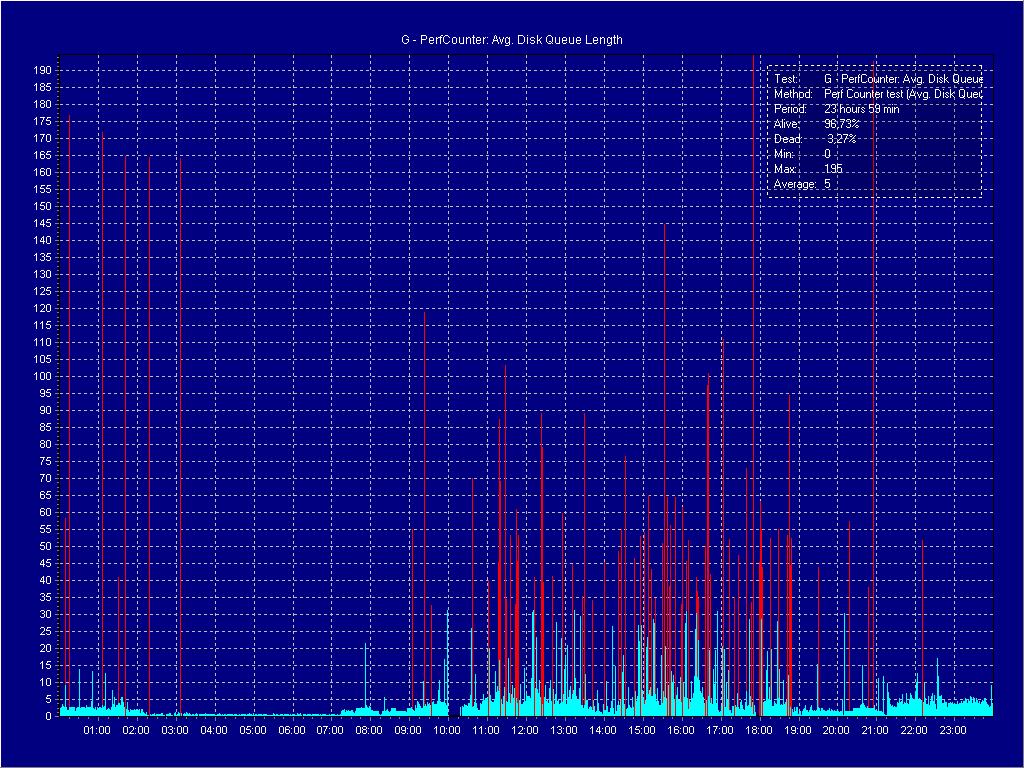The height and width of the screenshot is (768, 1024).
Task: Click the 06:00 time axis label
Action: [x=291, y=731]
